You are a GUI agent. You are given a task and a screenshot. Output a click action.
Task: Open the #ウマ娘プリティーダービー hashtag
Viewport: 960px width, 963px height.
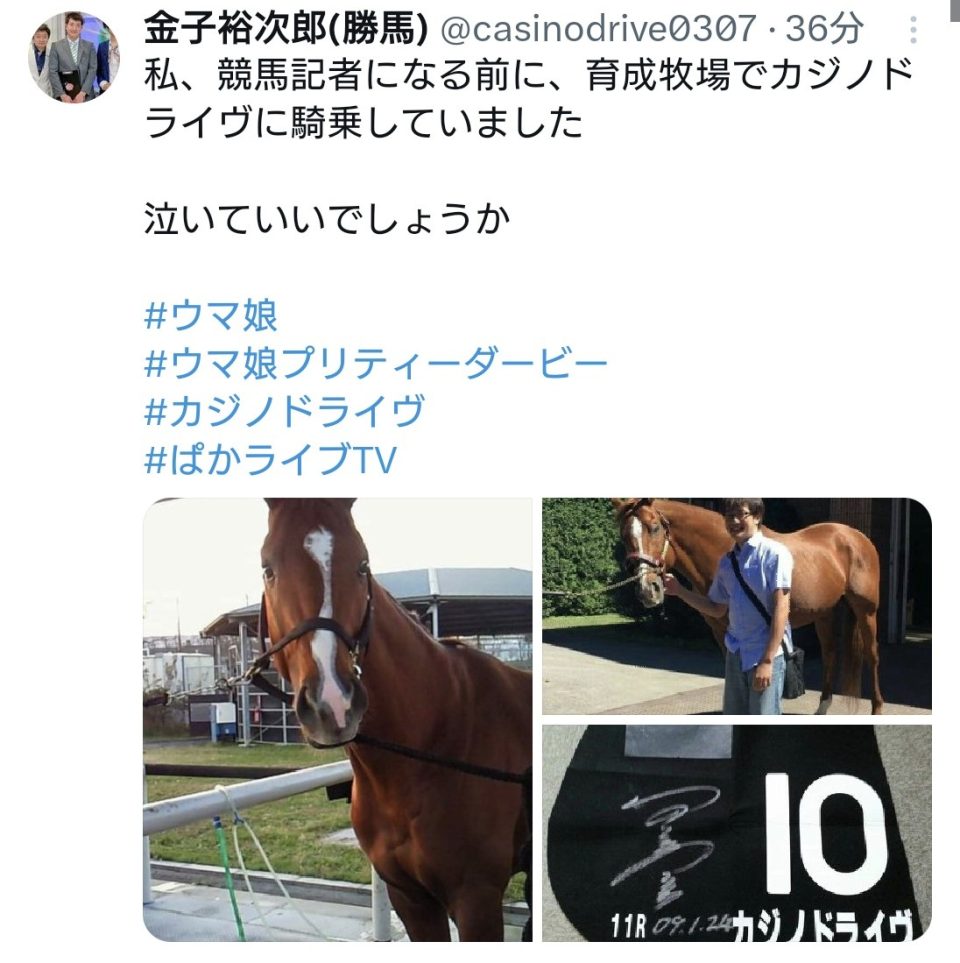click(376, 364)
